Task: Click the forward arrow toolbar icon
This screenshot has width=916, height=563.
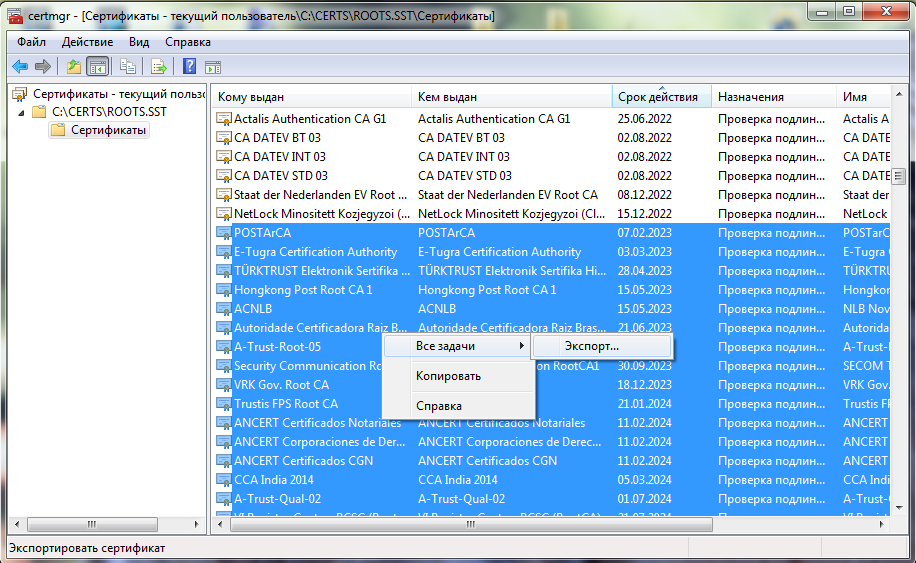Action: pos(43,67)
